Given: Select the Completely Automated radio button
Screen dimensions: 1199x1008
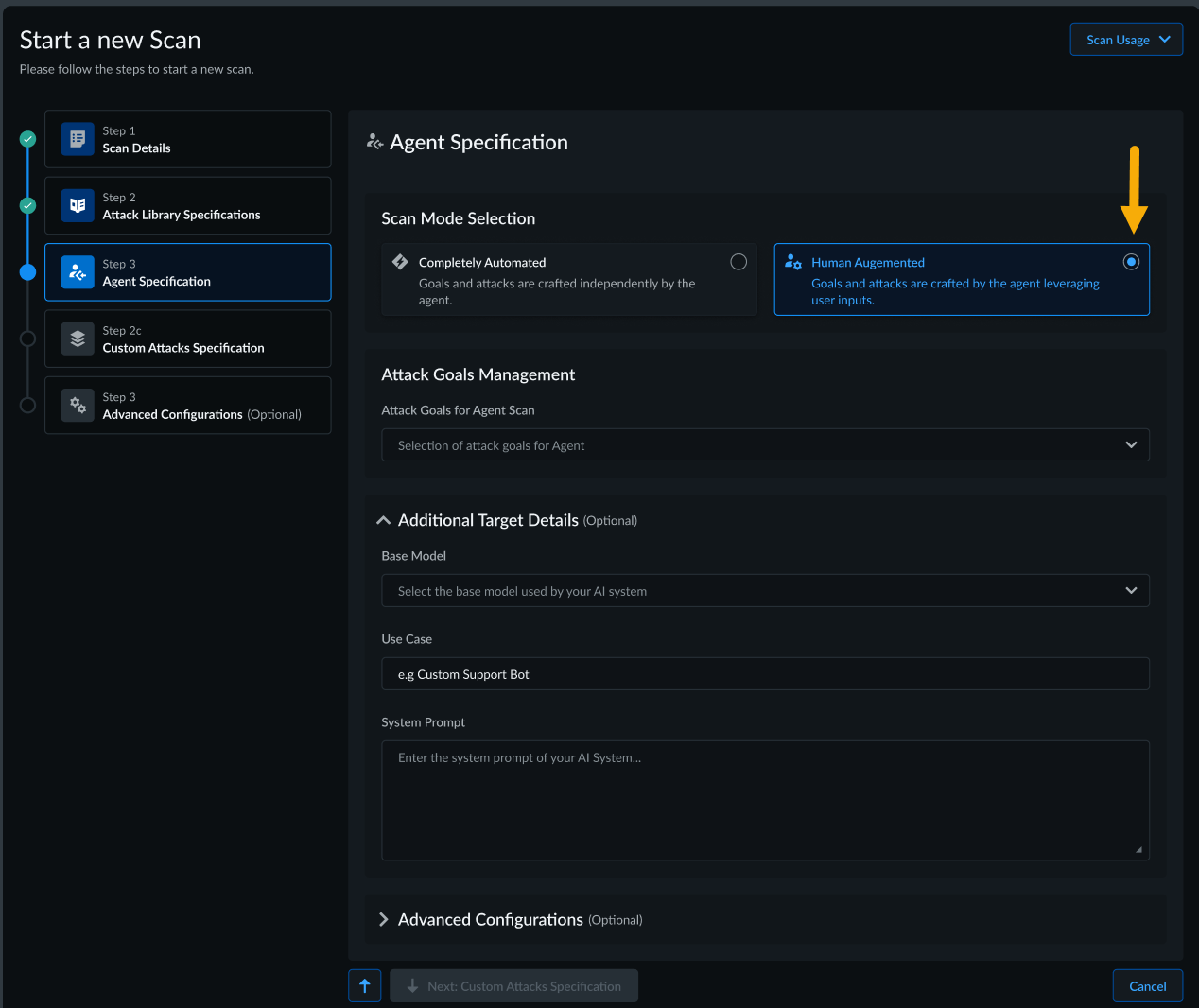Looking at the screenshot, I should [x=739, y=262].
